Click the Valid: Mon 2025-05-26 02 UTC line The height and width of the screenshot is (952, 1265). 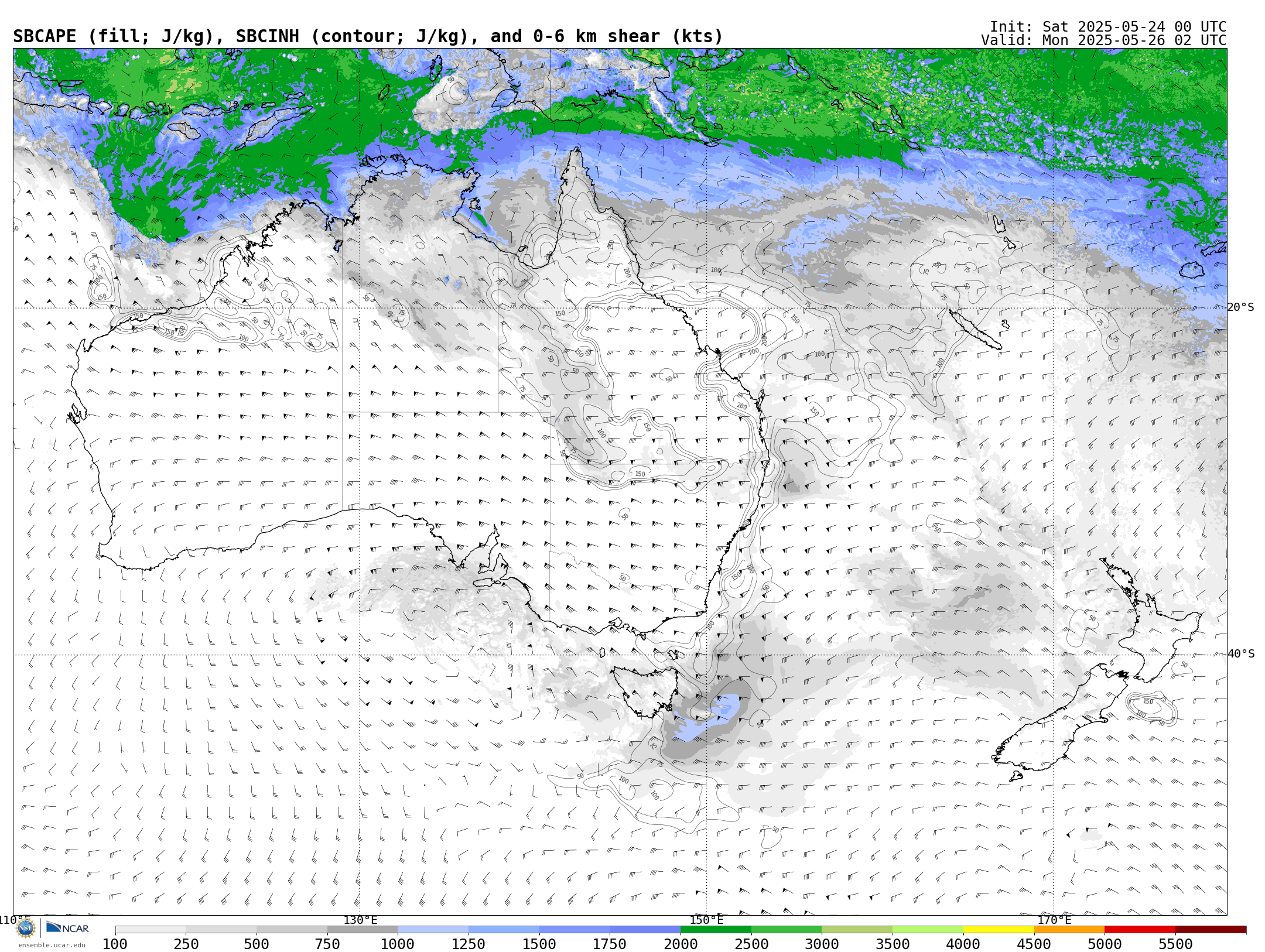1104,40
